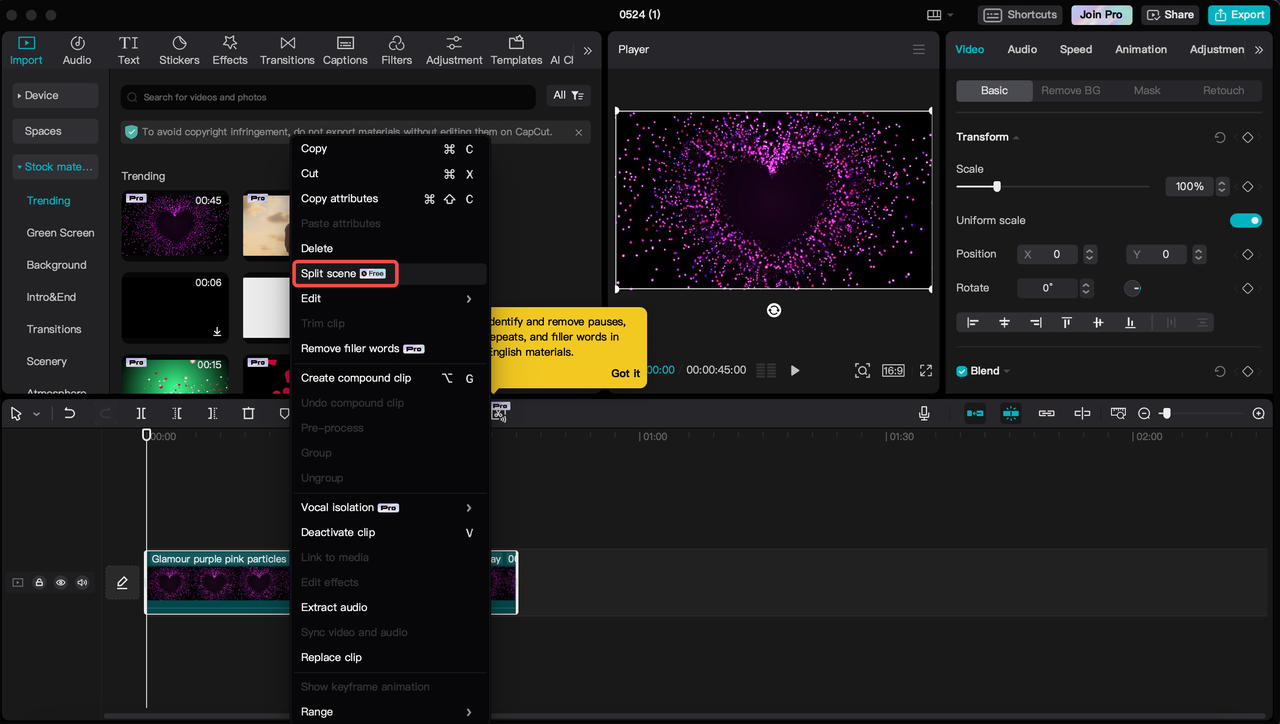This screenshot has width=1280, height=724.
Task: Toggle track visibility with the eye icon
Action: pyautogui.click(x=61, y=582)
